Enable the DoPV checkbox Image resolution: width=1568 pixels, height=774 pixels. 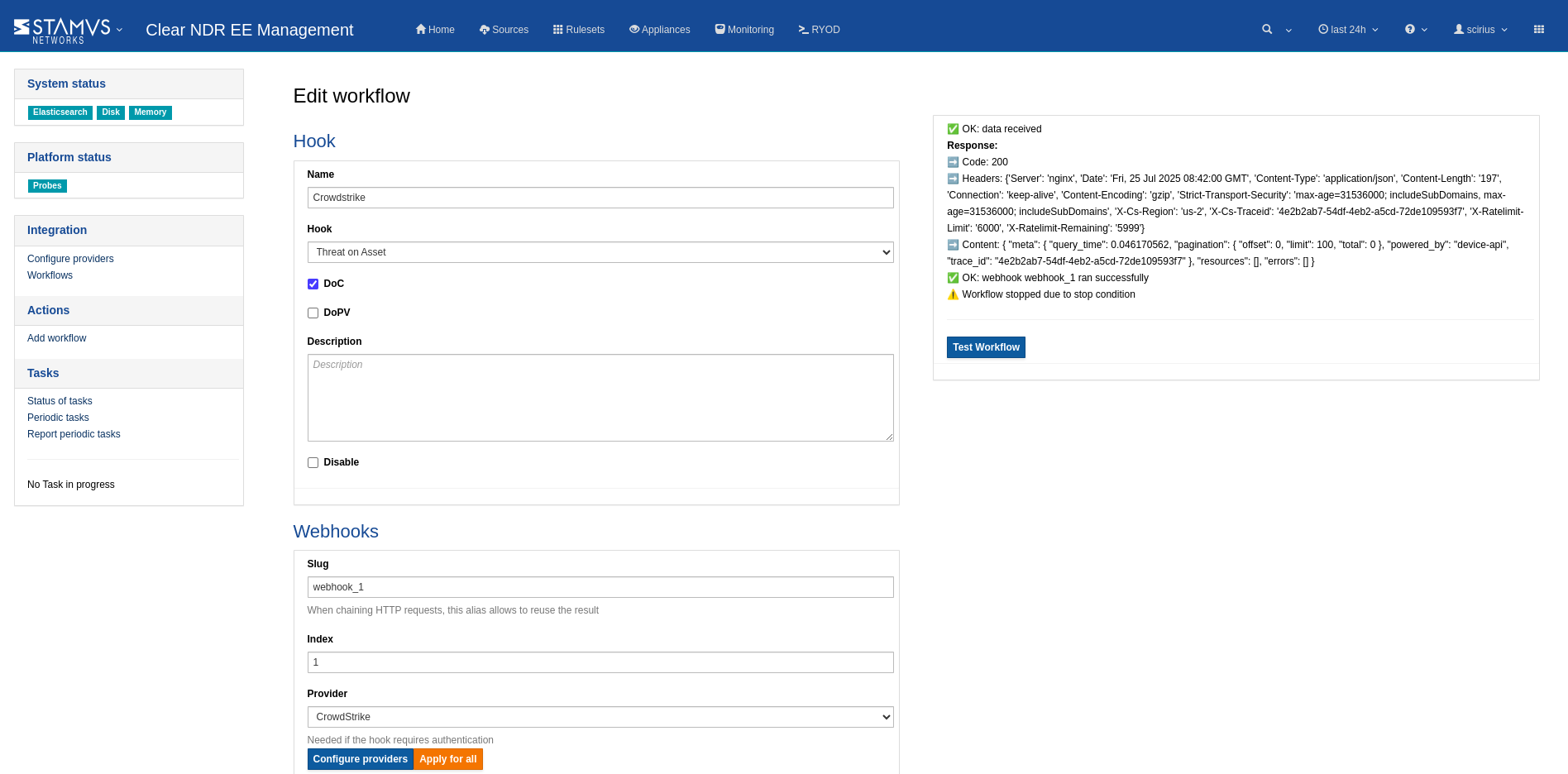point(313,313)
